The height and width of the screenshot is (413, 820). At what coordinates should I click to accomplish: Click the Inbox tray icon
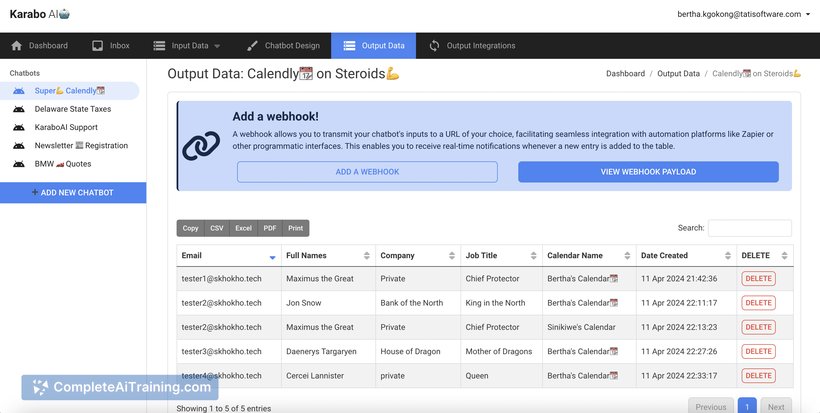[97, 45]
